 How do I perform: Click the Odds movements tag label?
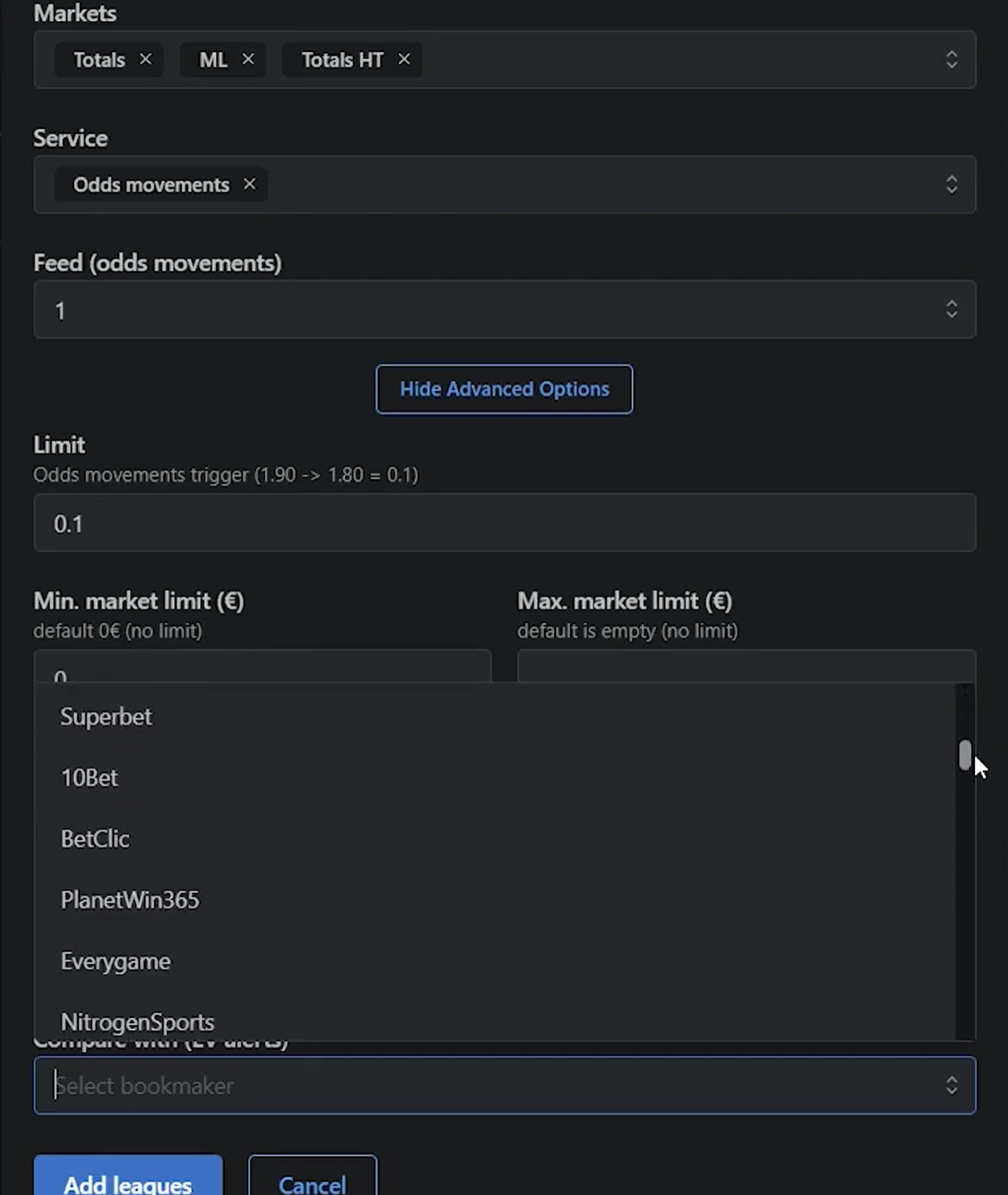151,185
